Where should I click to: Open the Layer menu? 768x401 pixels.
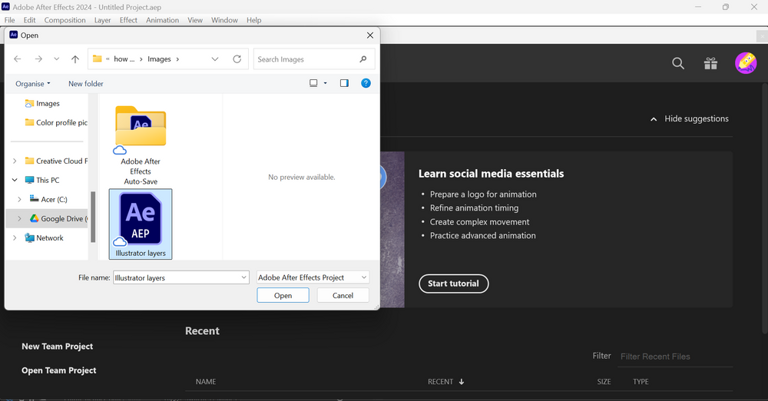(102, 20)
